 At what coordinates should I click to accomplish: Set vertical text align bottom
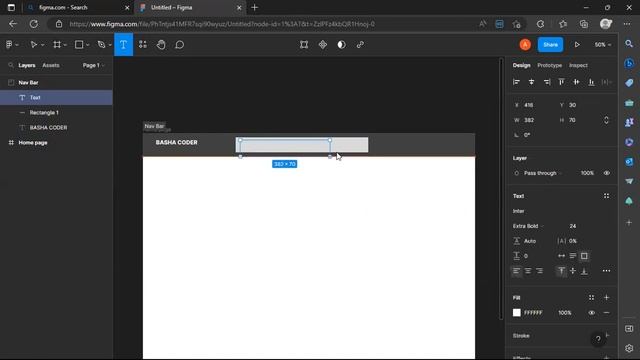point(584,271)
